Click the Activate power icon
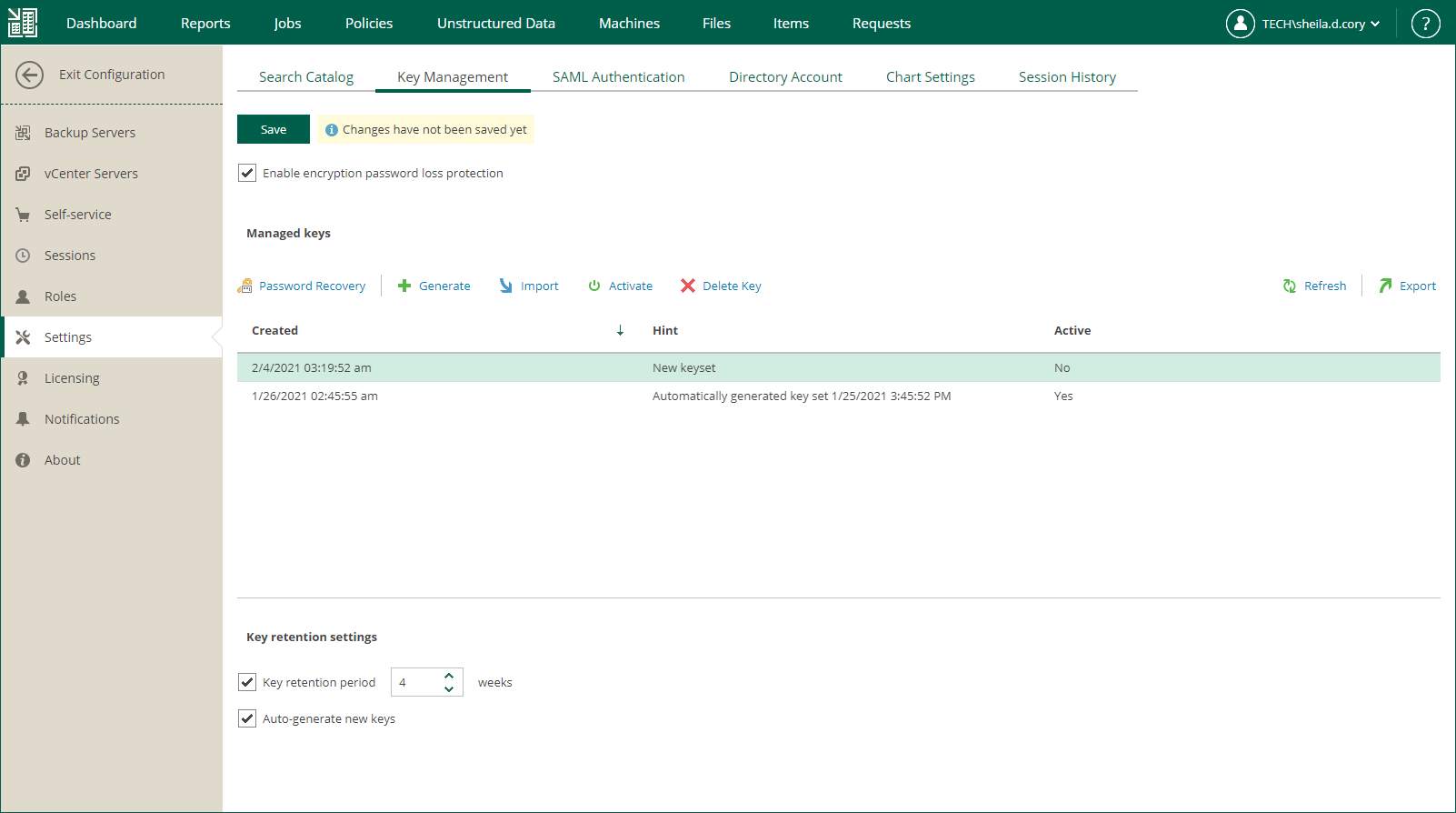 594,286
